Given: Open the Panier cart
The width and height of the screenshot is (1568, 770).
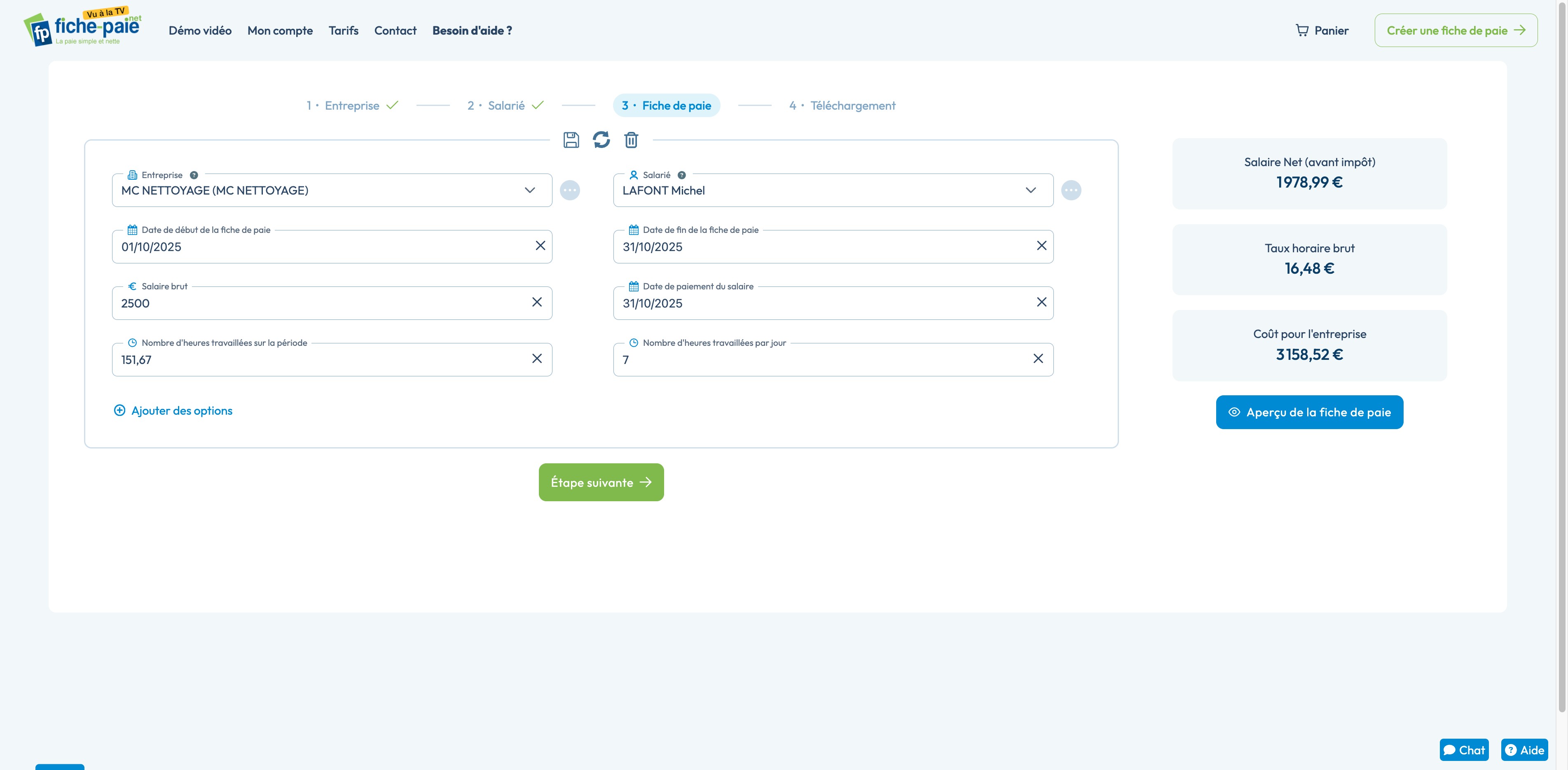Looking at the screenshot, I should pos(1322,31).
